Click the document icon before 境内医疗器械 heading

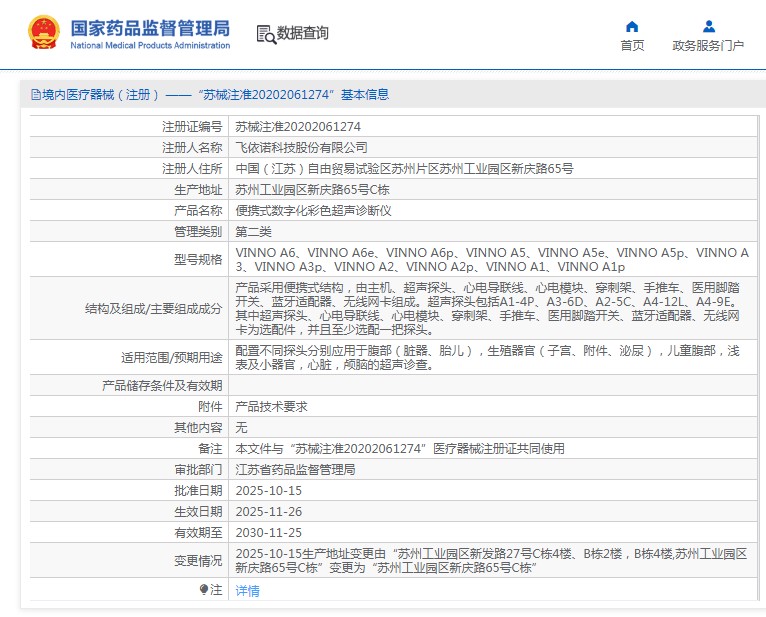36,95
